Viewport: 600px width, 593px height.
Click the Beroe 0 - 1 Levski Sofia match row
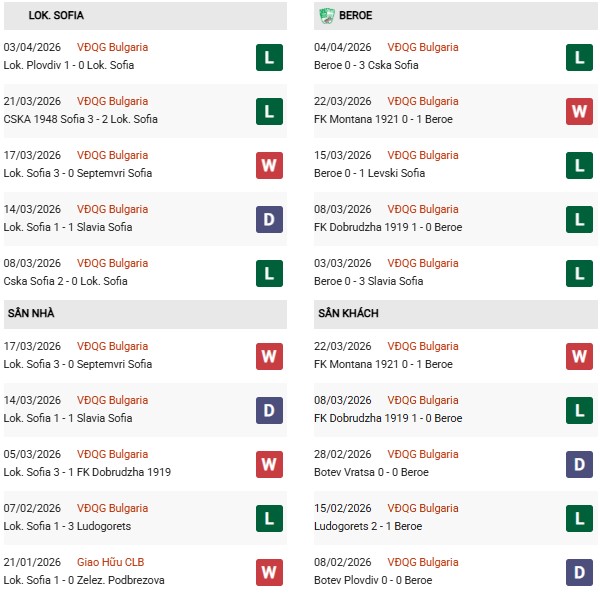pos(370,173)
